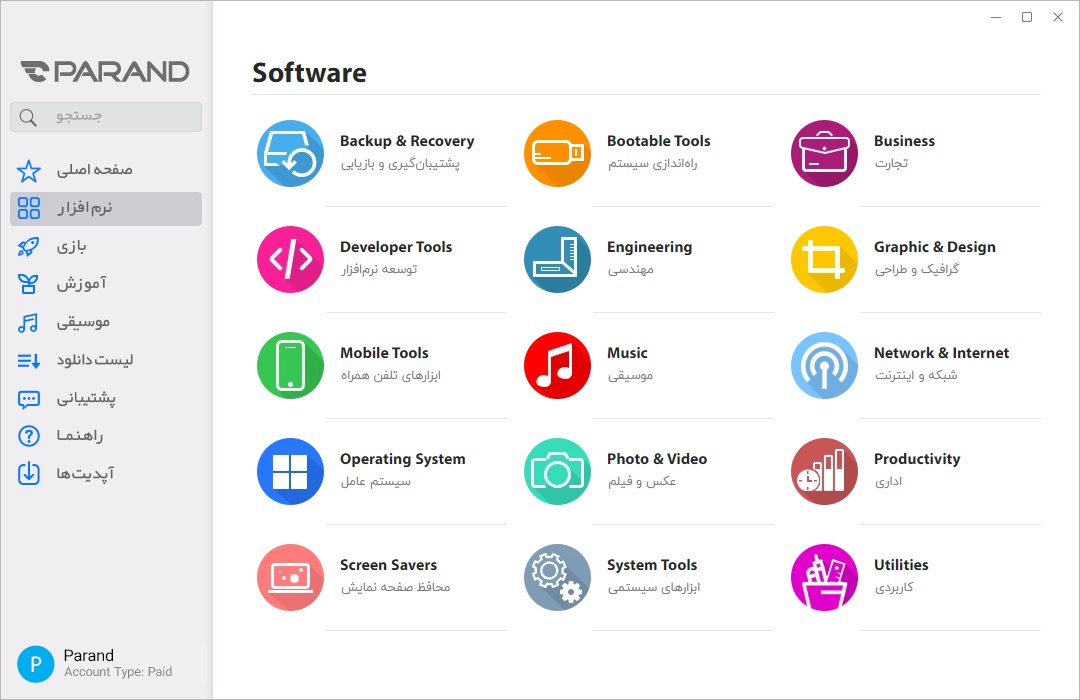Open the Parand account profile avatar
1080x700 pixels.
35,663
